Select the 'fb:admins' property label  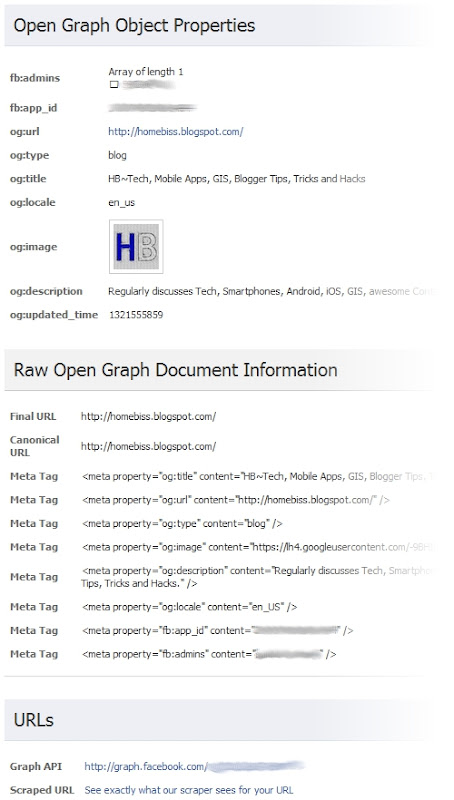click(x=35, y=78)
